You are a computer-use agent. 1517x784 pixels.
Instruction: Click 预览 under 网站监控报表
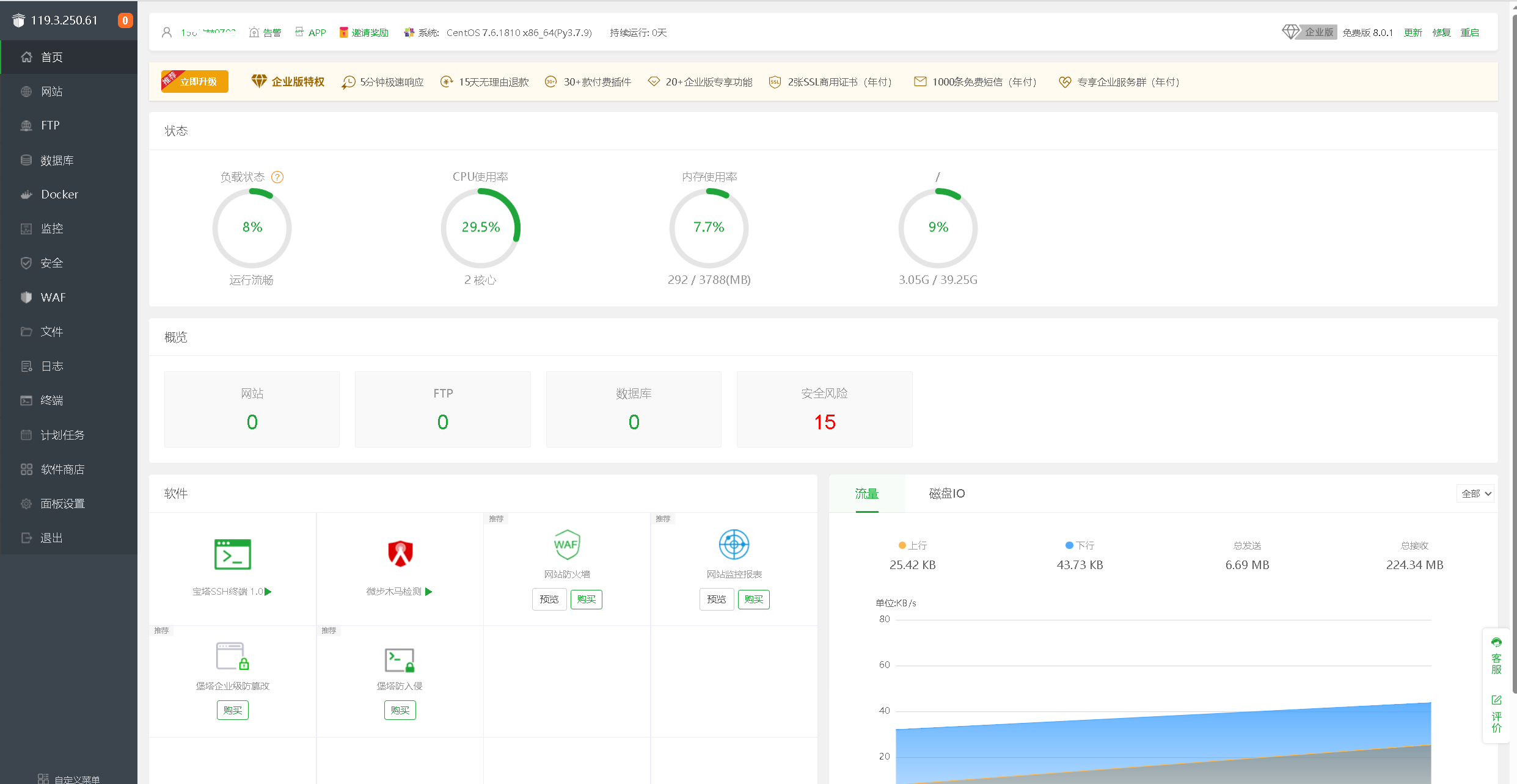tap(716, 599)
